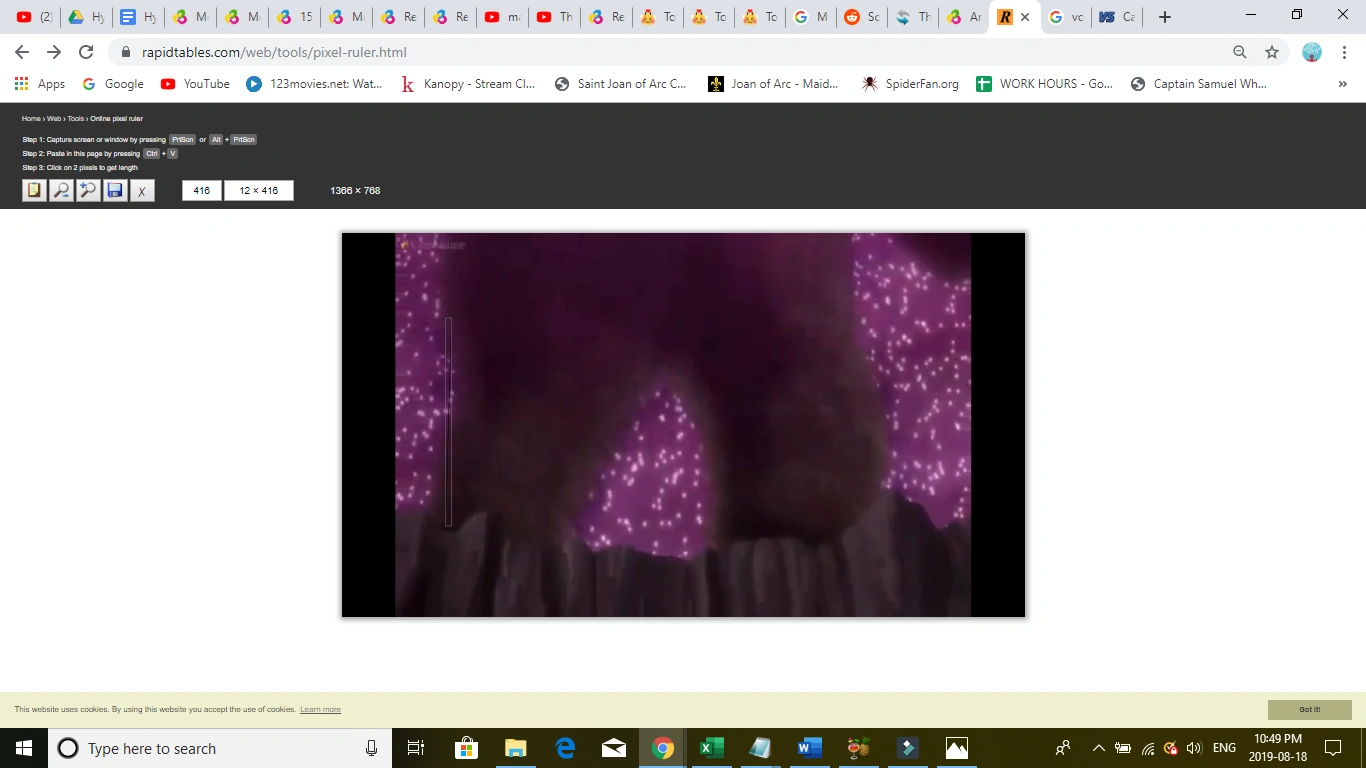The image size is (1366, 768).
Task: Open Word from the taskbar
Action: pos(809,748)
